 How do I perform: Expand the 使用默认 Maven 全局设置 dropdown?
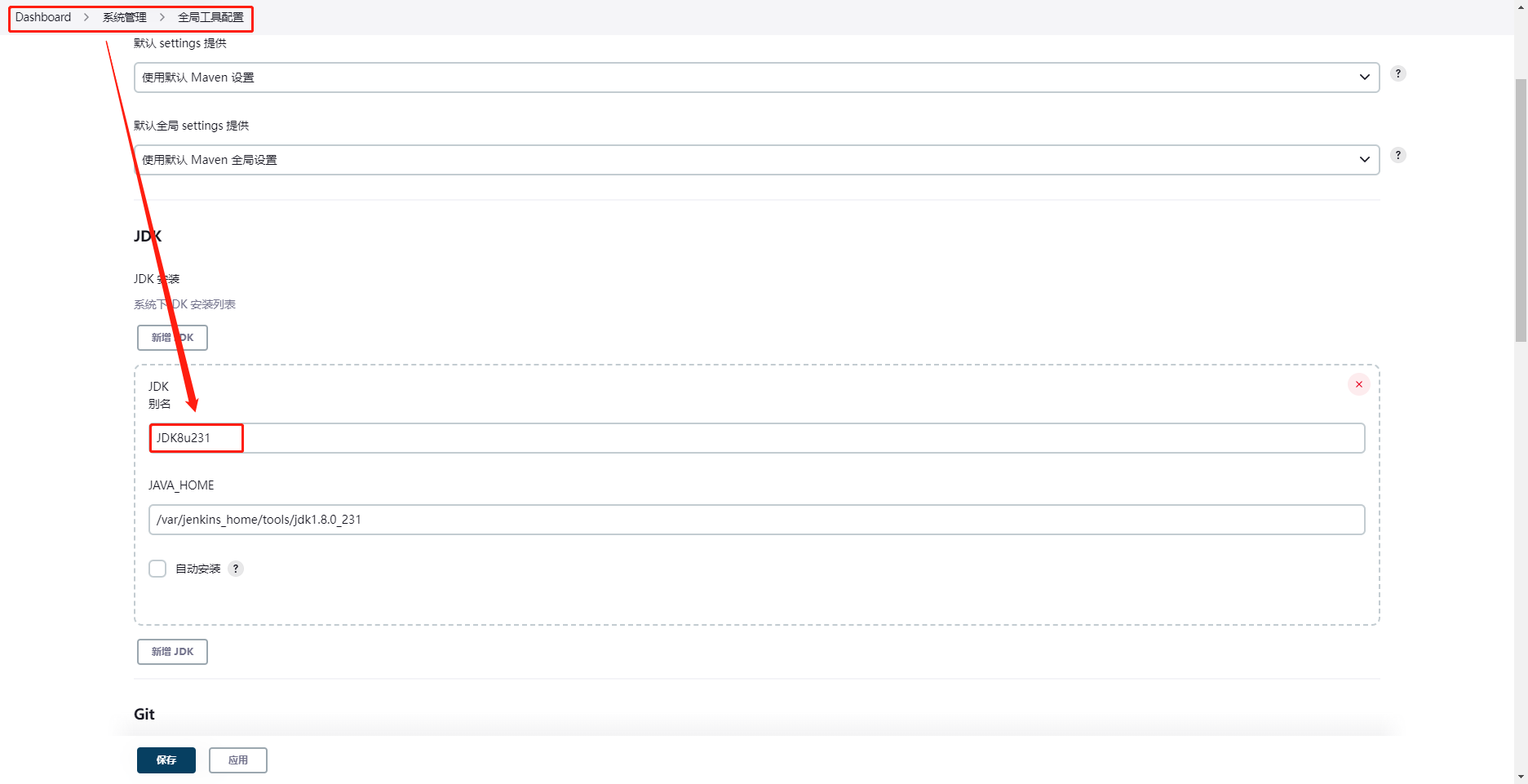tap(756, 160)
